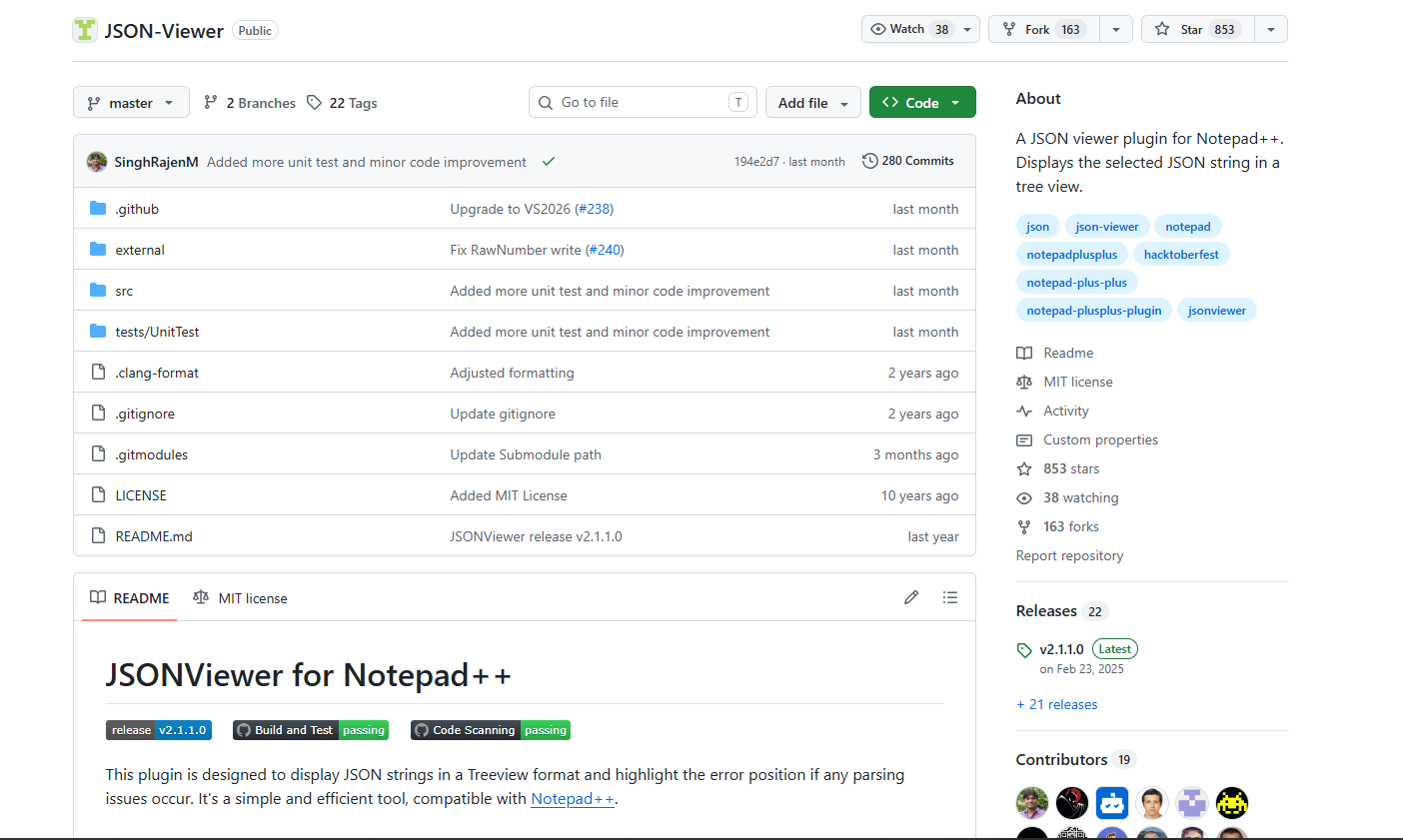Open the master branch selector dropdown
Image resolution: width=1403 pixels, height=840 pixels.
tap(131, 102)
